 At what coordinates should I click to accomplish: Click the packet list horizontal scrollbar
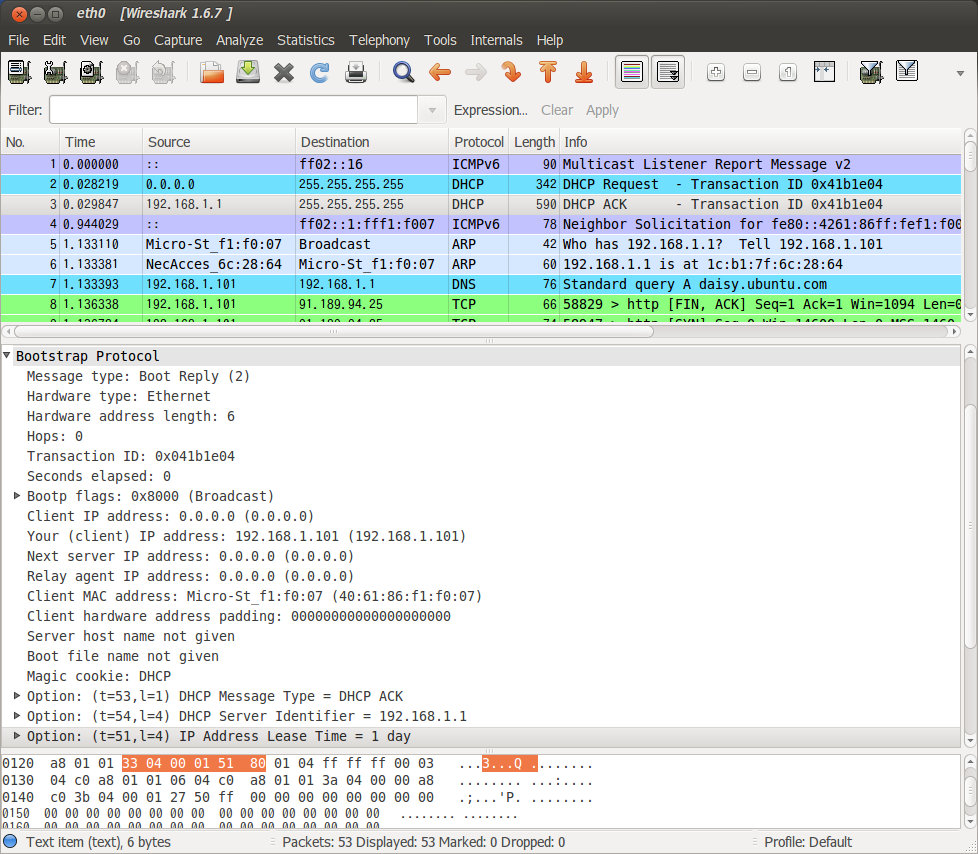point(333,331)
